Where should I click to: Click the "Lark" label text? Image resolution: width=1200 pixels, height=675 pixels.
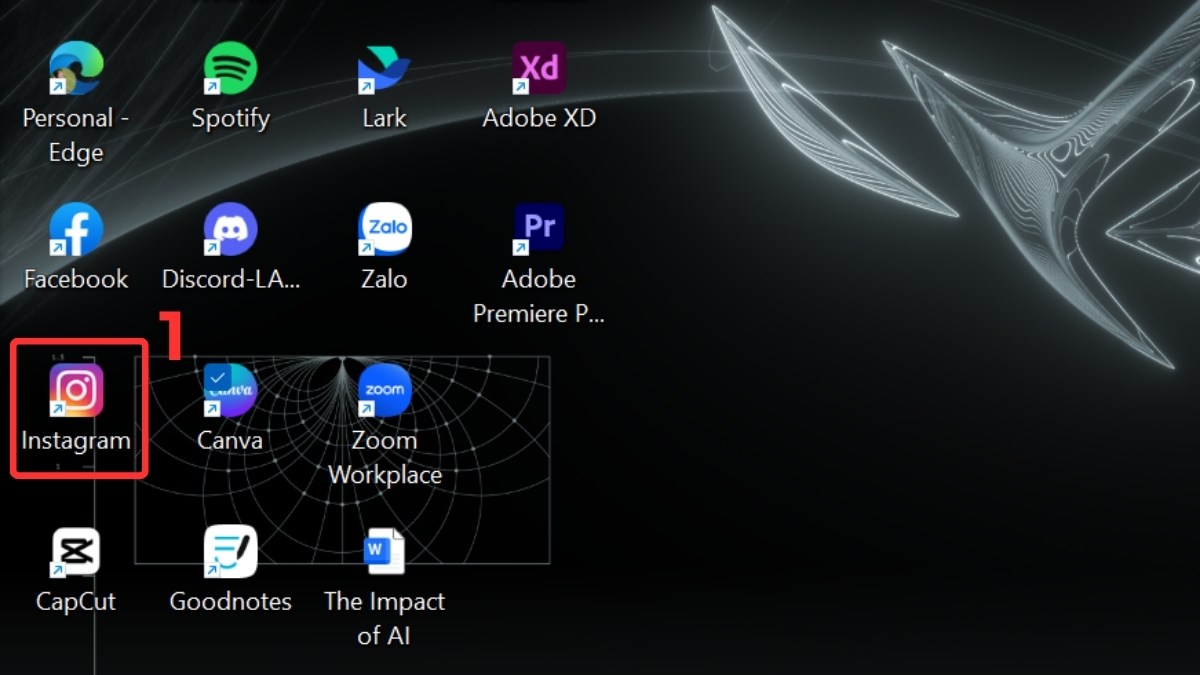coord(384,118)
